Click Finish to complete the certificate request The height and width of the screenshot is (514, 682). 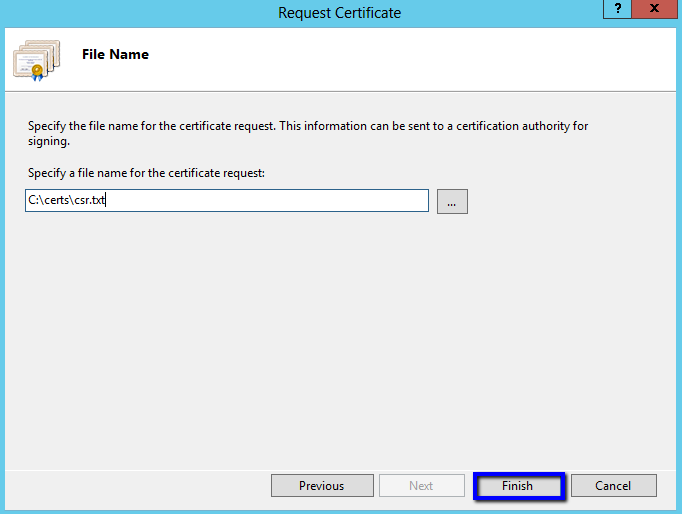(x=518, y=486)
